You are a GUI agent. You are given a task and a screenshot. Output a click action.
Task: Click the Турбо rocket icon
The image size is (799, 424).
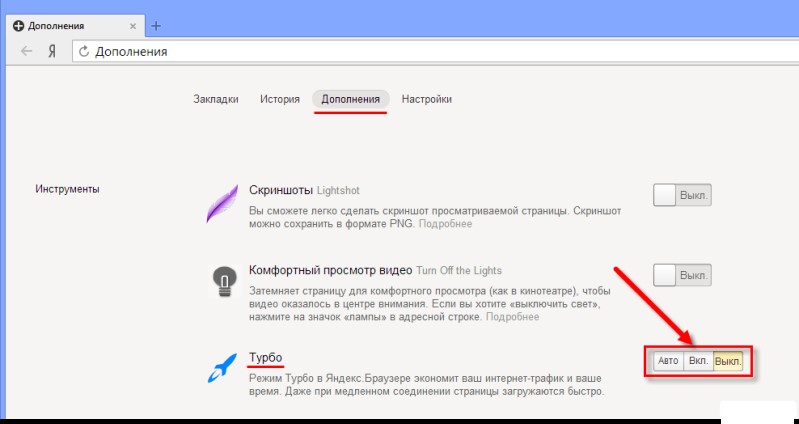pos(223,367)
